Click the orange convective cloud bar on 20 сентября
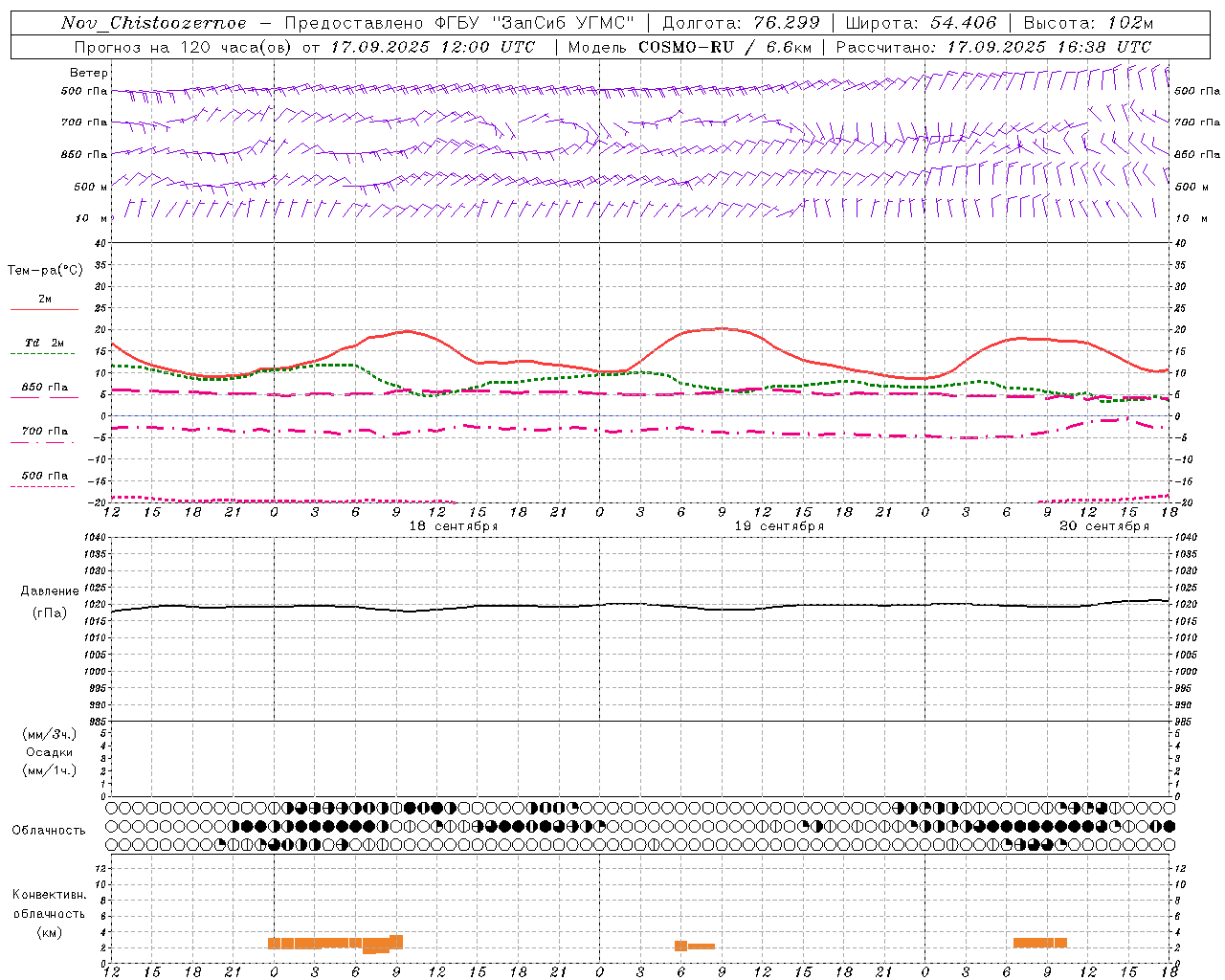 (x=1040, y=943)
